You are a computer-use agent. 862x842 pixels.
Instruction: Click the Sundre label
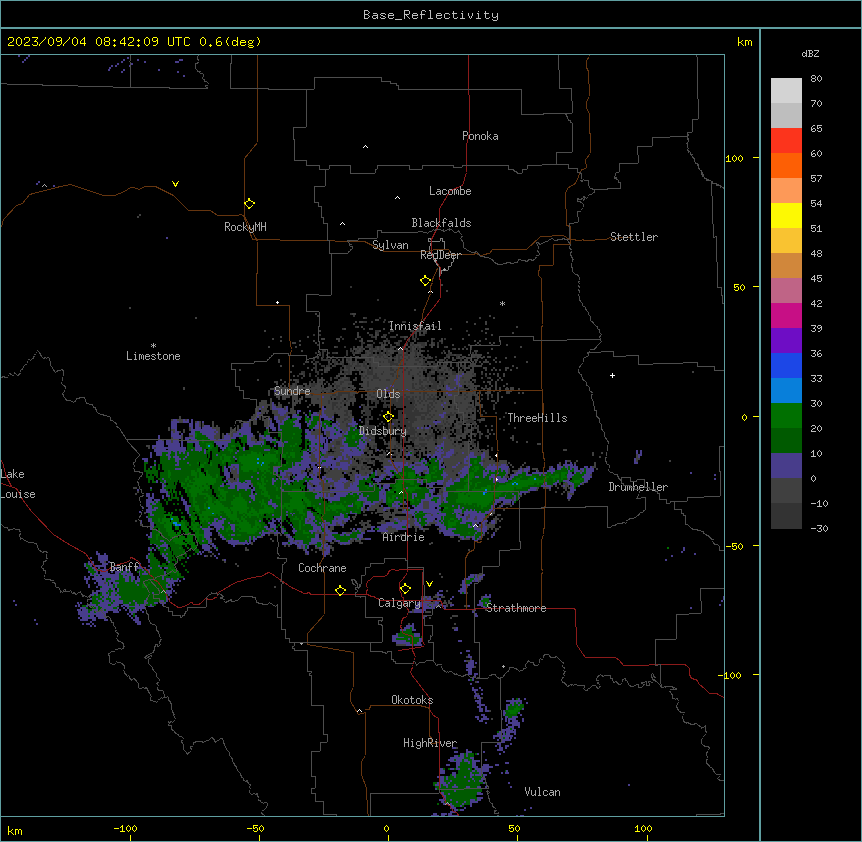(292, 391)
